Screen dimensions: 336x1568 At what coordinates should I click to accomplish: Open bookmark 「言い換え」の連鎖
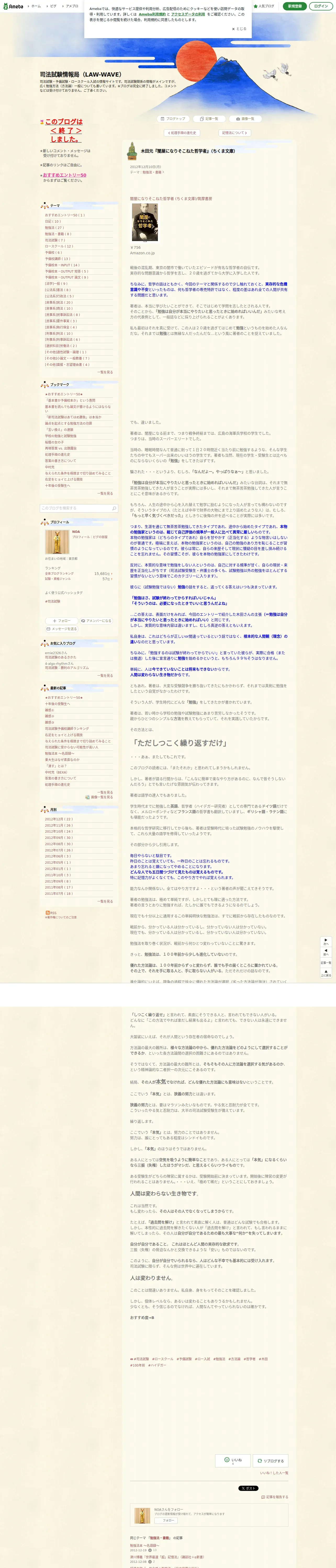coord(59,430)
